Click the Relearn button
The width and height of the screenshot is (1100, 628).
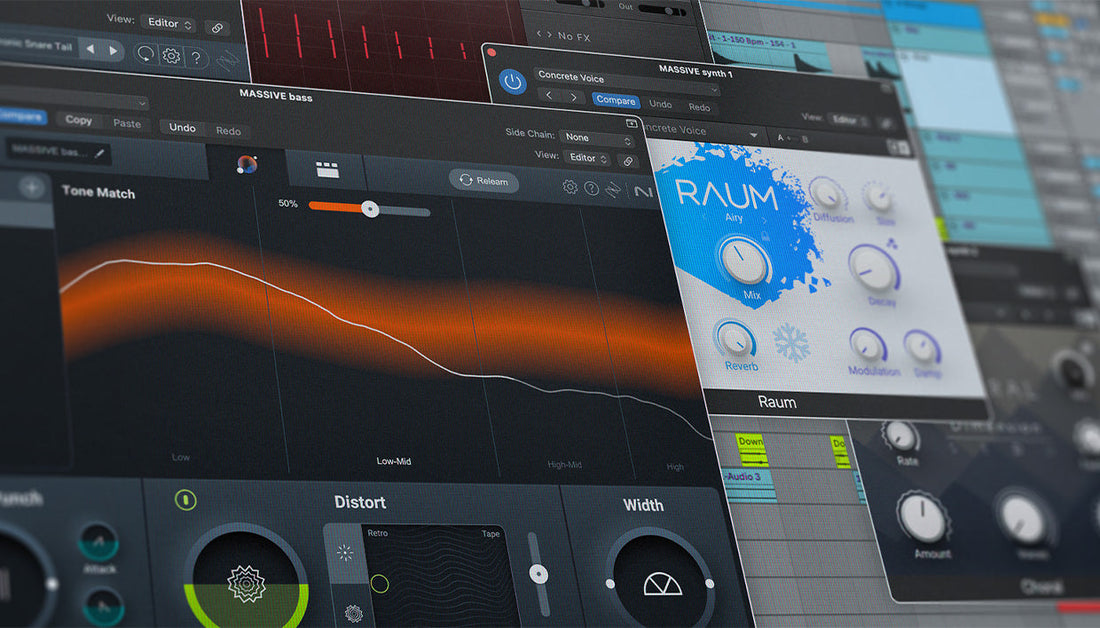[483, 181]
